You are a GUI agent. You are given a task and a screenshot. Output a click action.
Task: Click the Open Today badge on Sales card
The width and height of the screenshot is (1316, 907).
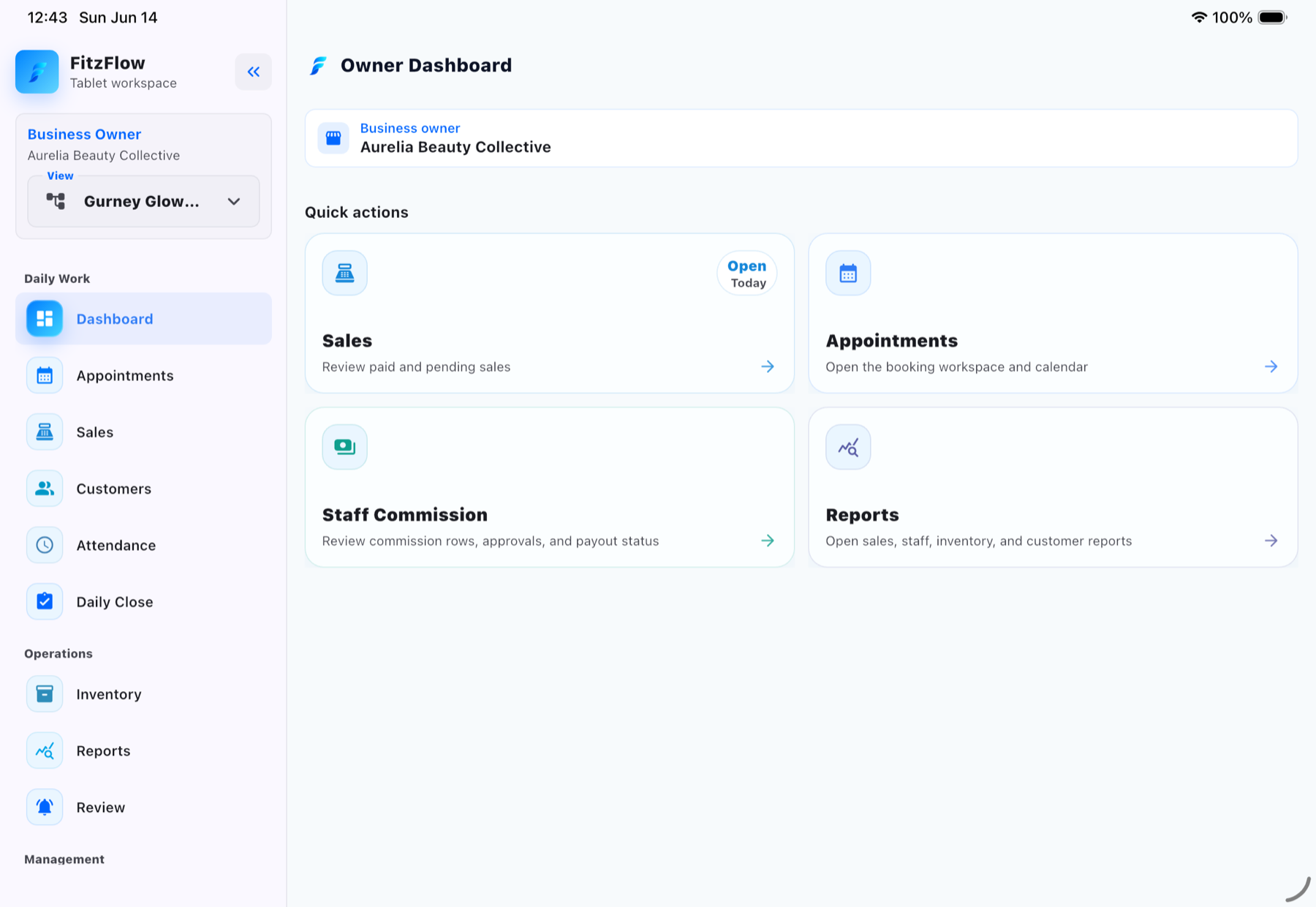tap(747, 274)
